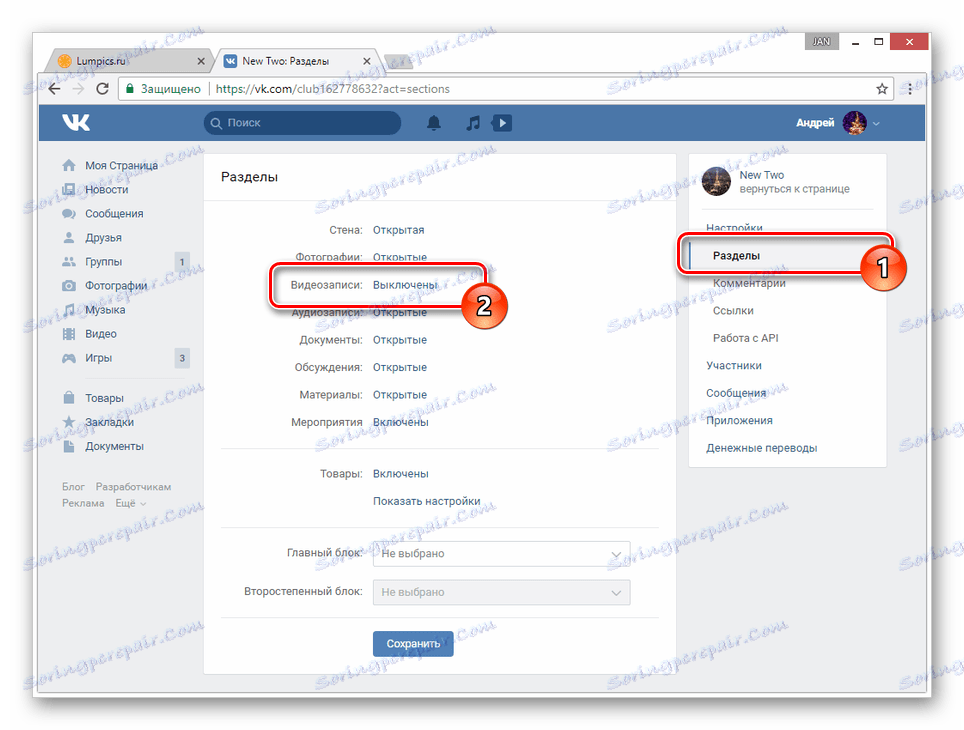This screenshot has height=730, width=964.
Task: Expand the Второстепенный блок dropdown
Action: [501, 592]
